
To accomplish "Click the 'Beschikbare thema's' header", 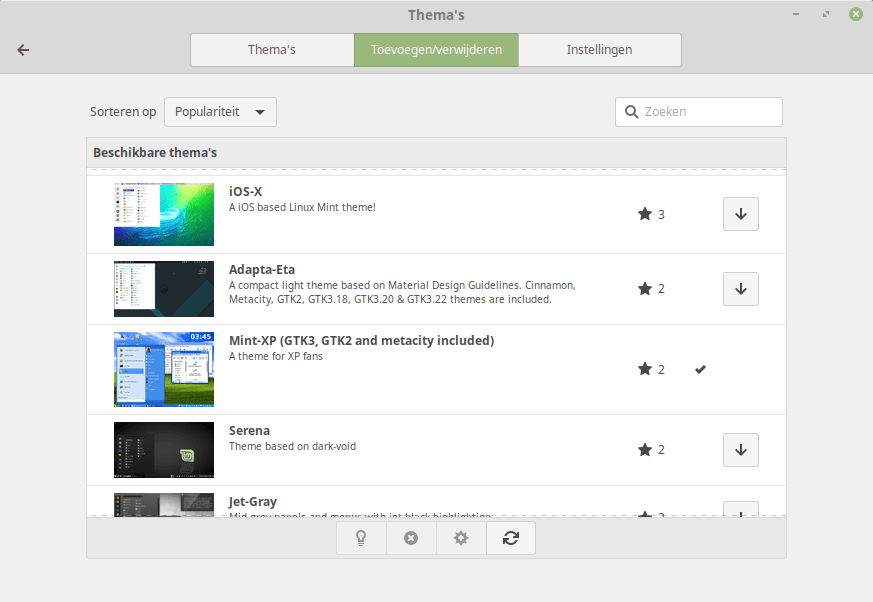I will click(155, 153).
